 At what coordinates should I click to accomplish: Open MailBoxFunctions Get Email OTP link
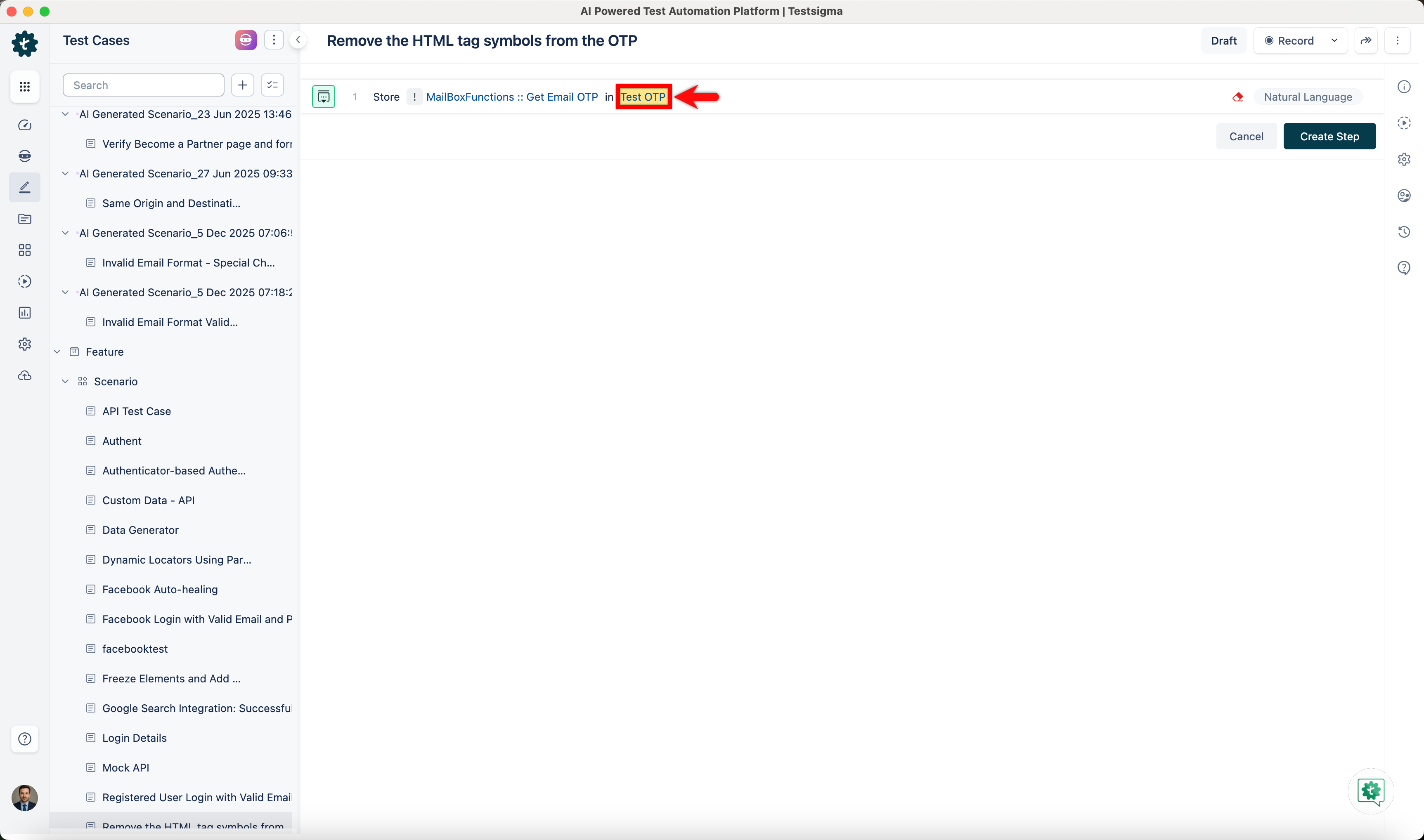click(x=512, y=97)
